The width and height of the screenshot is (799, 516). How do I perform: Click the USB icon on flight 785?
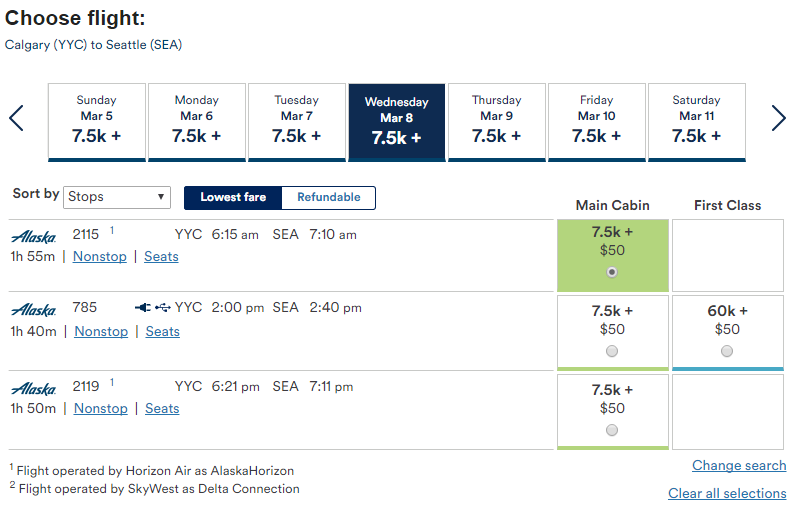(x=163, y=307)
